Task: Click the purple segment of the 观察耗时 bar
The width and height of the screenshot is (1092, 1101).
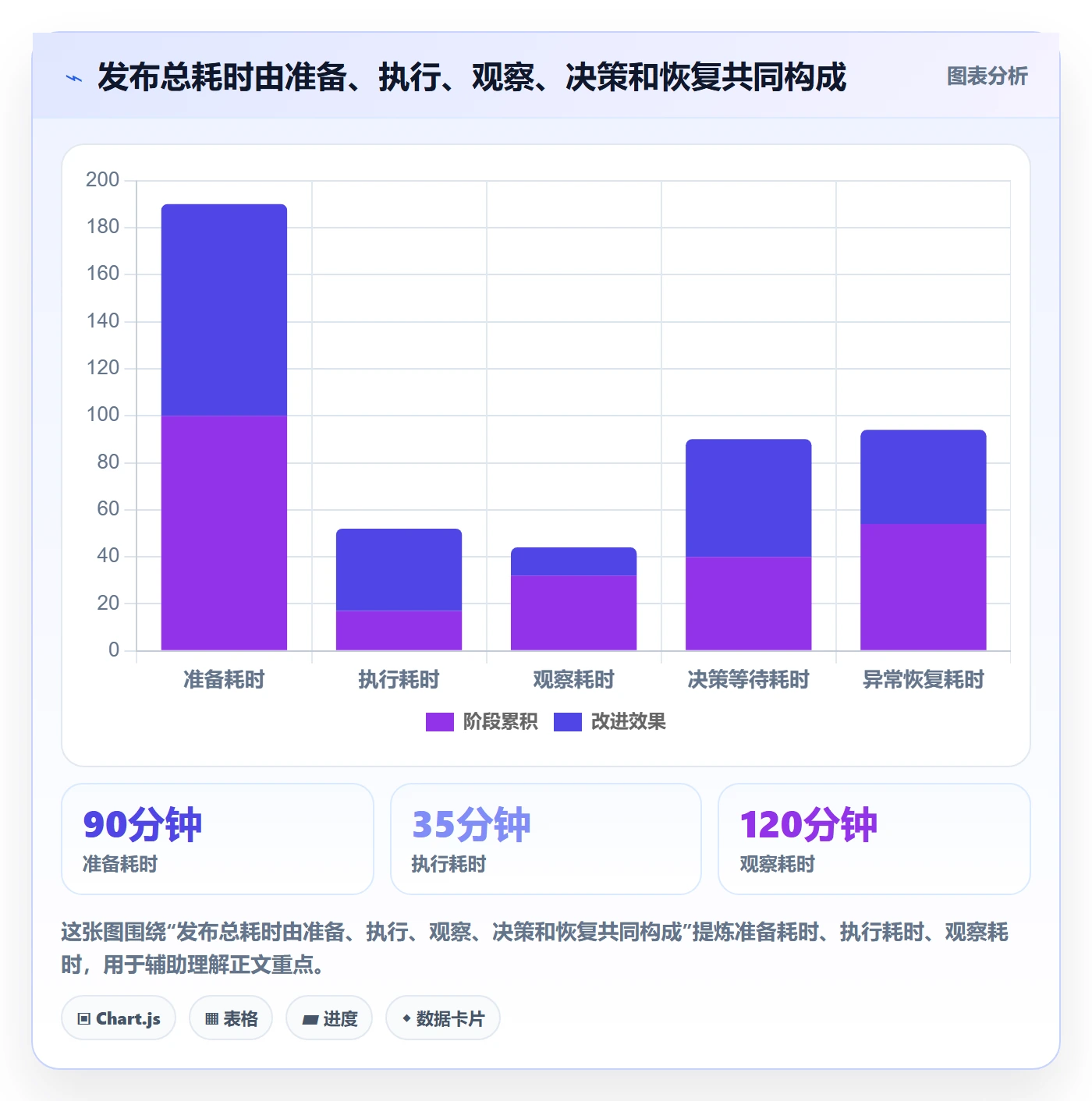Action: 573,613
